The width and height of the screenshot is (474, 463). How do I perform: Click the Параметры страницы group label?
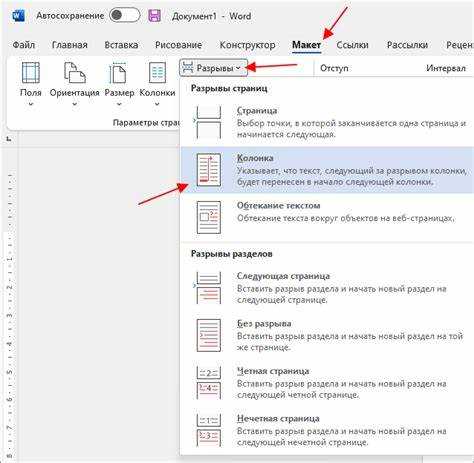[146, 123]
